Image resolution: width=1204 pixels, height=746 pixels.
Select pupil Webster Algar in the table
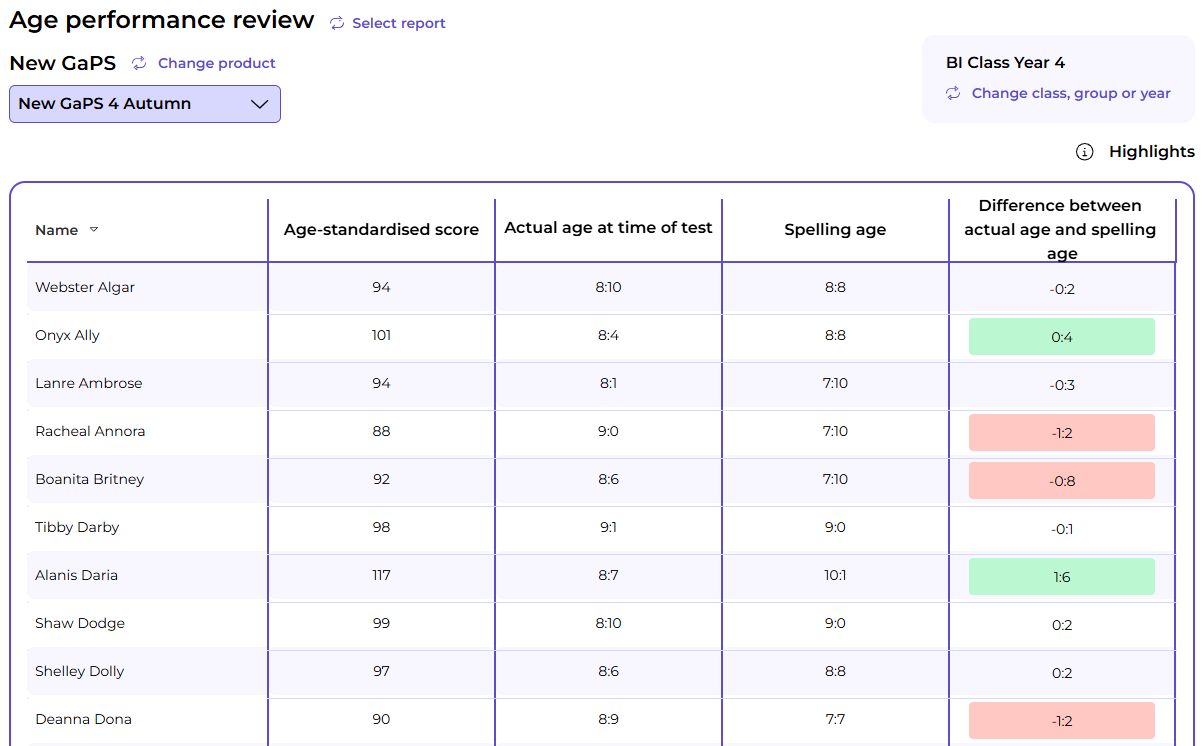[x=85, y=287]
